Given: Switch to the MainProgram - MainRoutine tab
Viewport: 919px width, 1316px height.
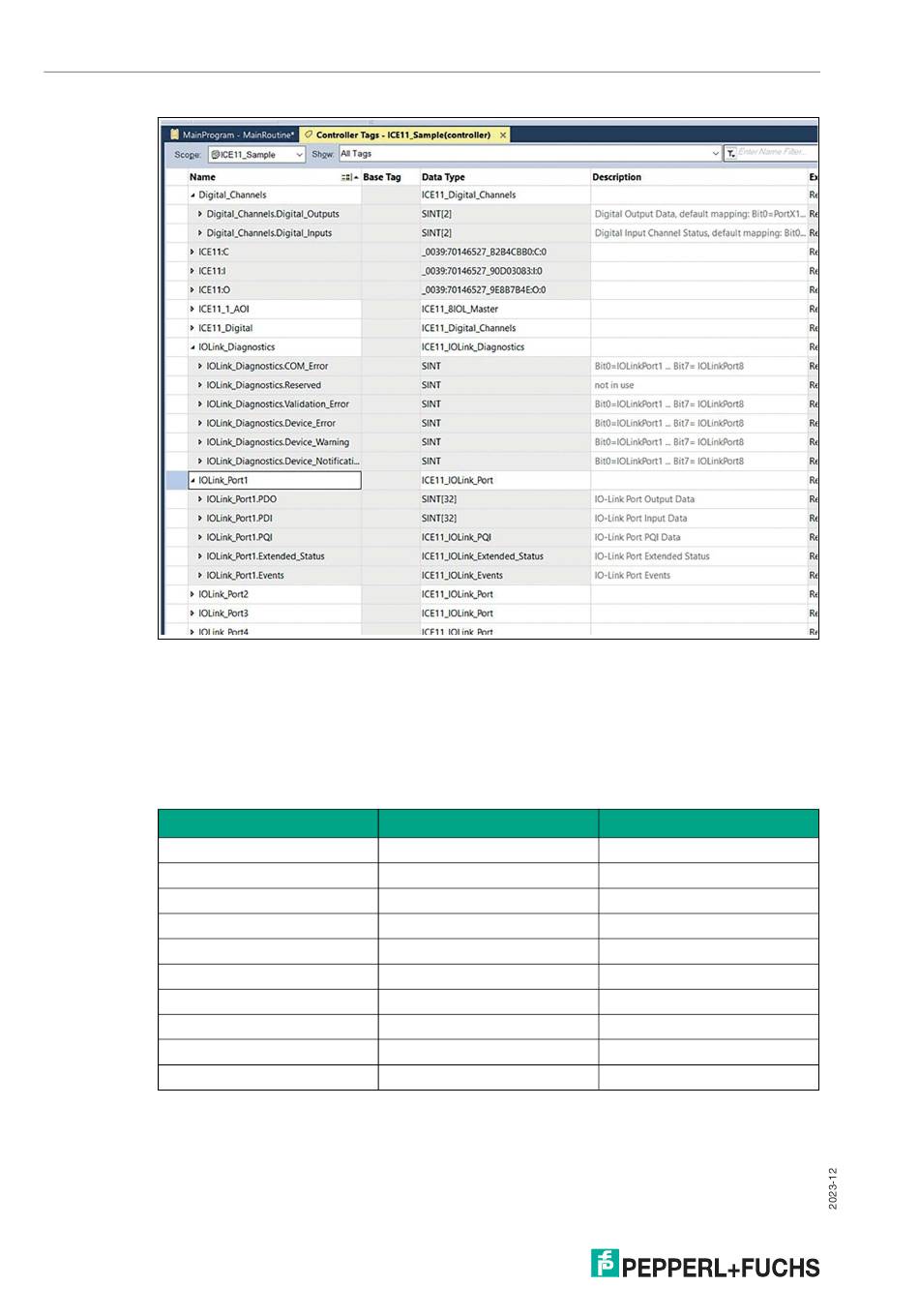Looking at the screenshot, I should tap(232, 135).
